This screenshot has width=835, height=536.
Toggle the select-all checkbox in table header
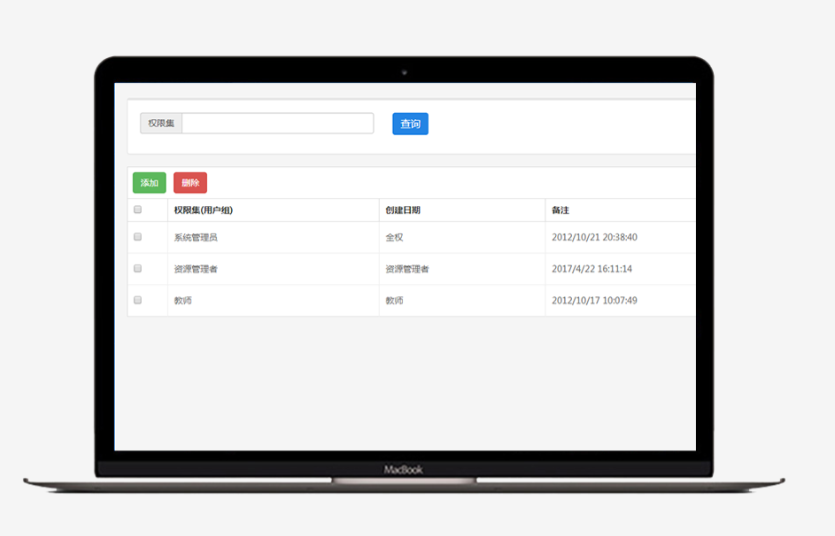click(x=138, y=210)
